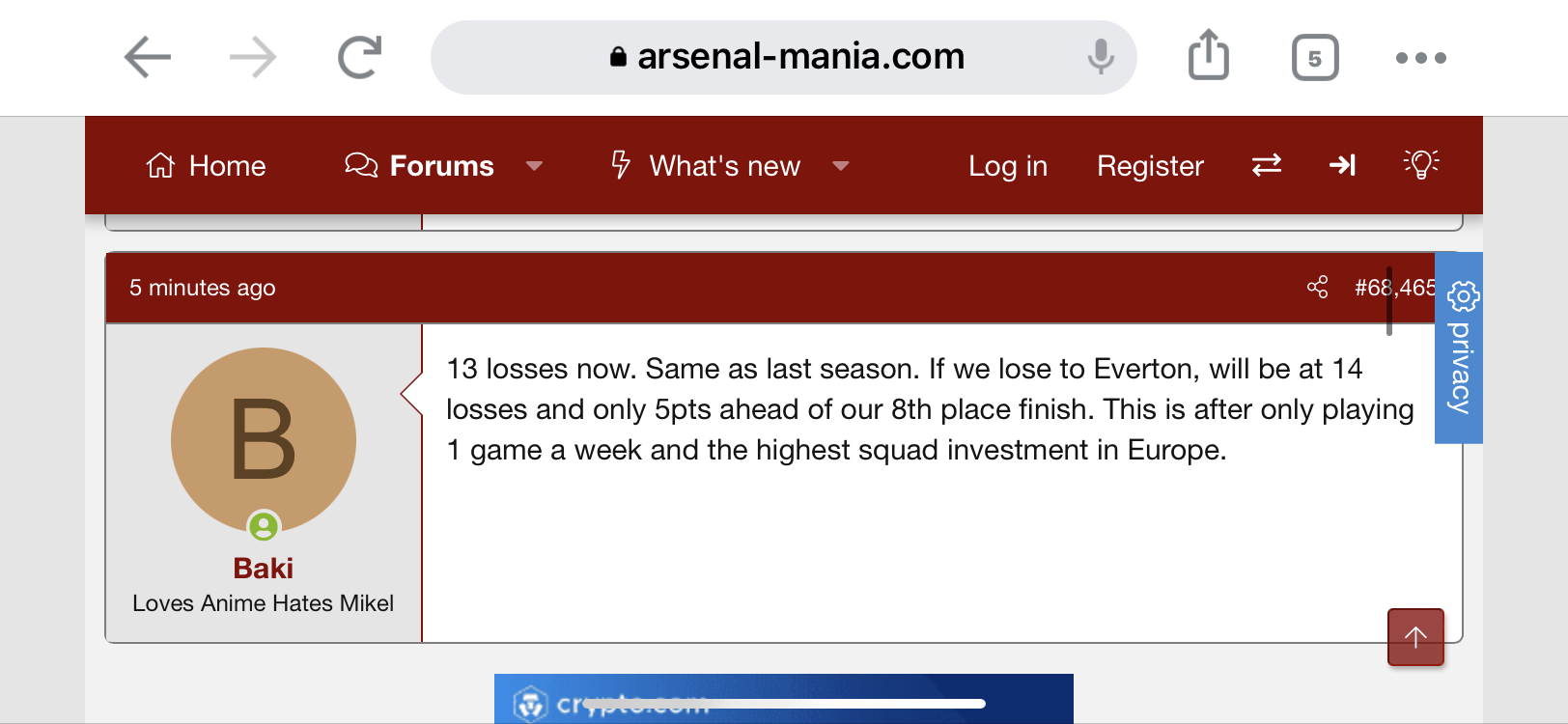Expand the What's new dropdown arrow
Image resolution: width=1568 pixels, height=724 pixels.
pyautogui.click(x=841, y=166)
